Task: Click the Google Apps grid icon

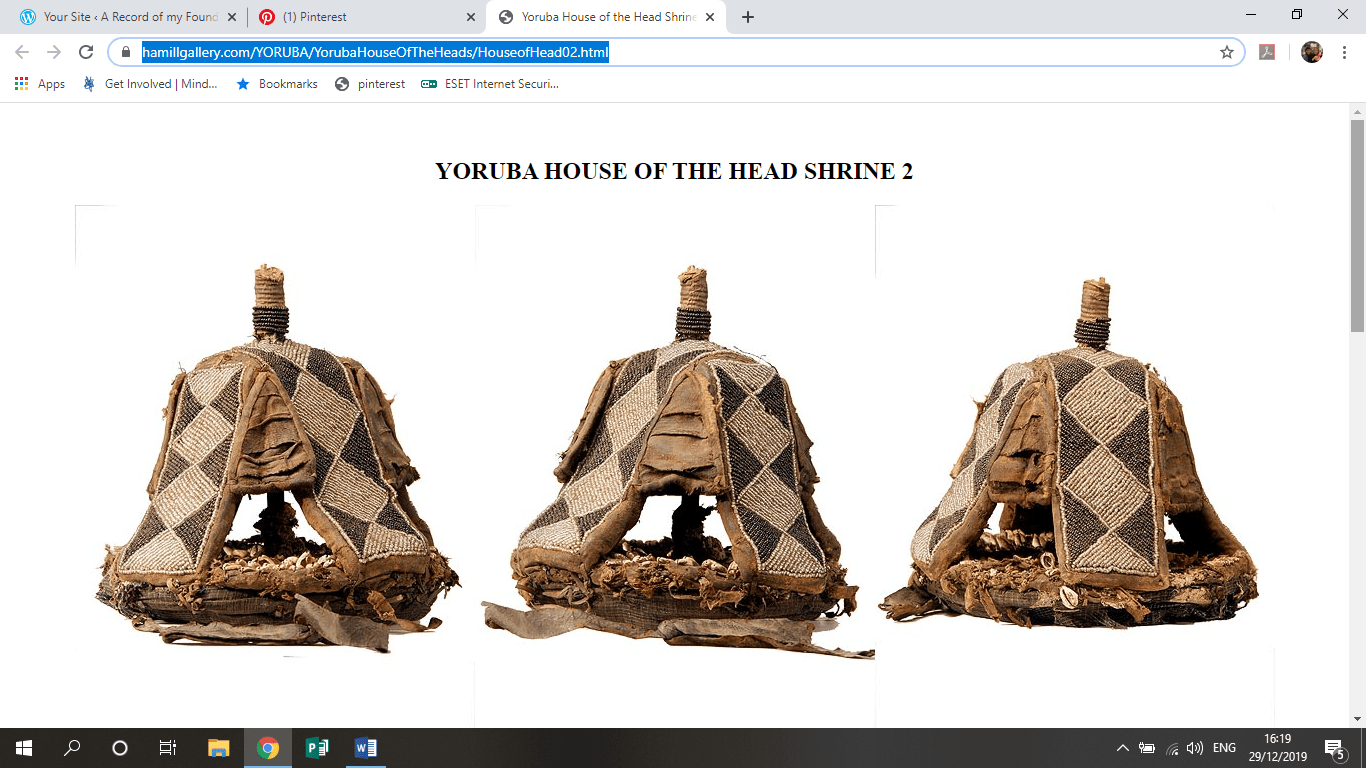Action: [x=20, y=84]
